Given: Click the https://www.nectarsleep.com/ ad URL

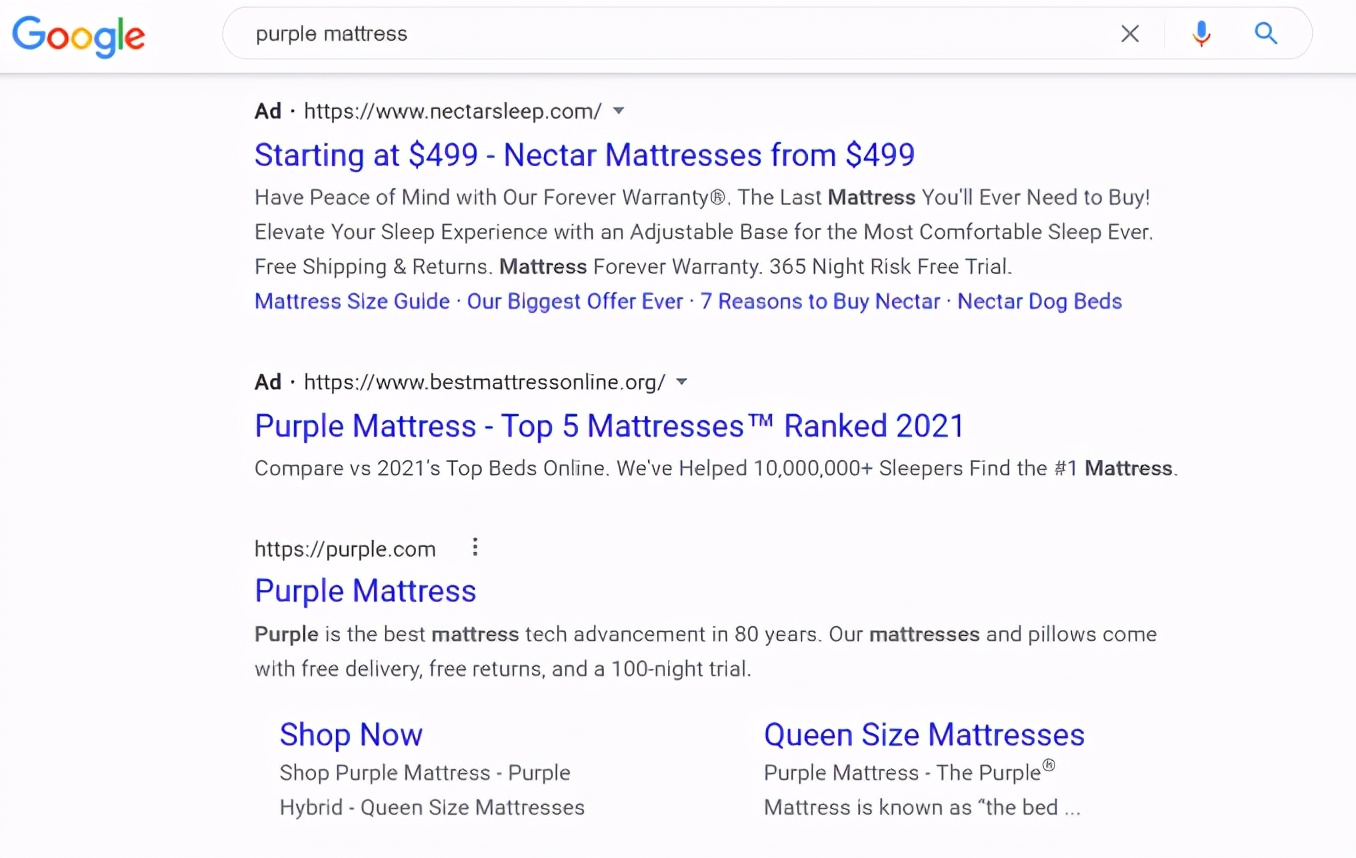Looking at the screenshot, I should click(x=453, y=111).
